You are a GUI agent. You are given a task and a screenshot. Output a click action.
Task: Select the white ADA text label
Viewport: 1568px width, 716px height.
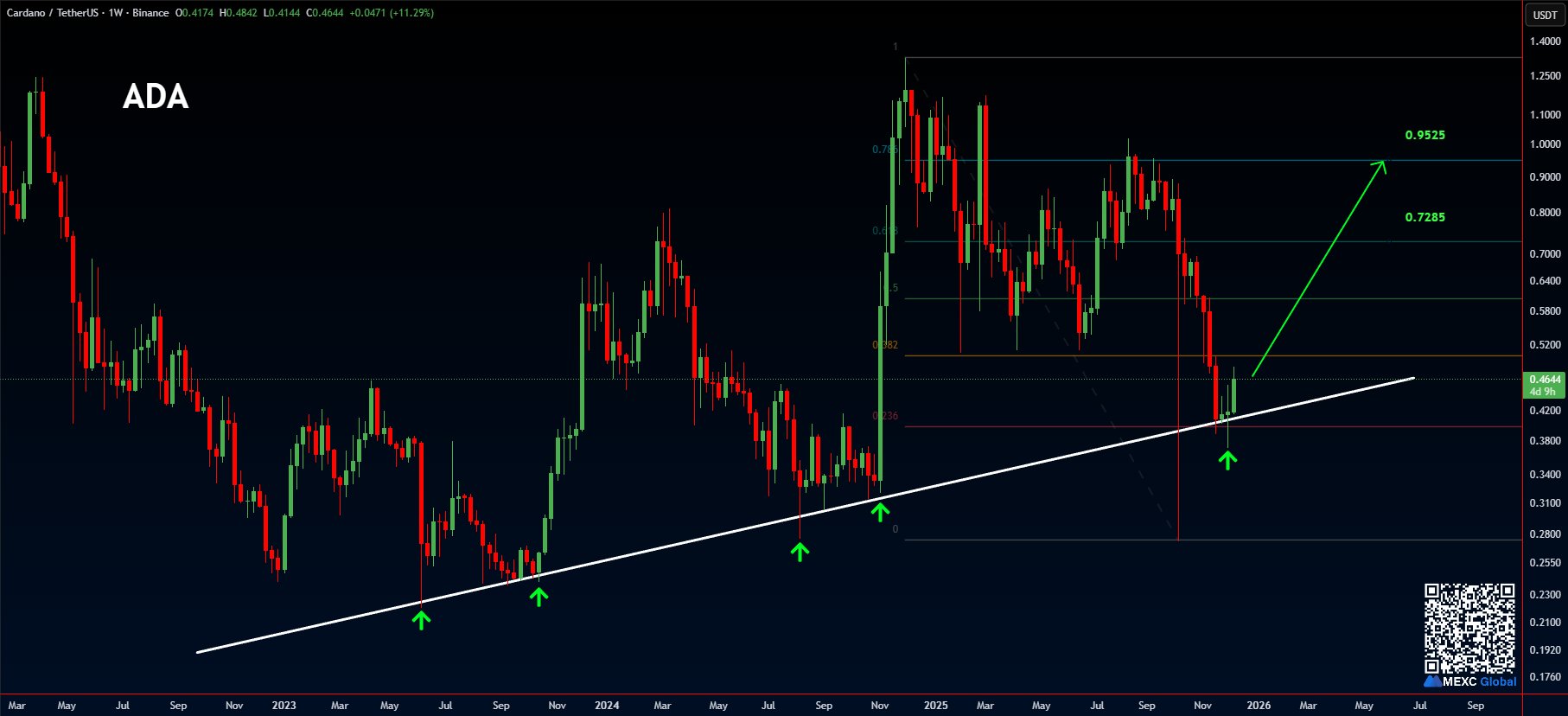click(x=156, y=96)
